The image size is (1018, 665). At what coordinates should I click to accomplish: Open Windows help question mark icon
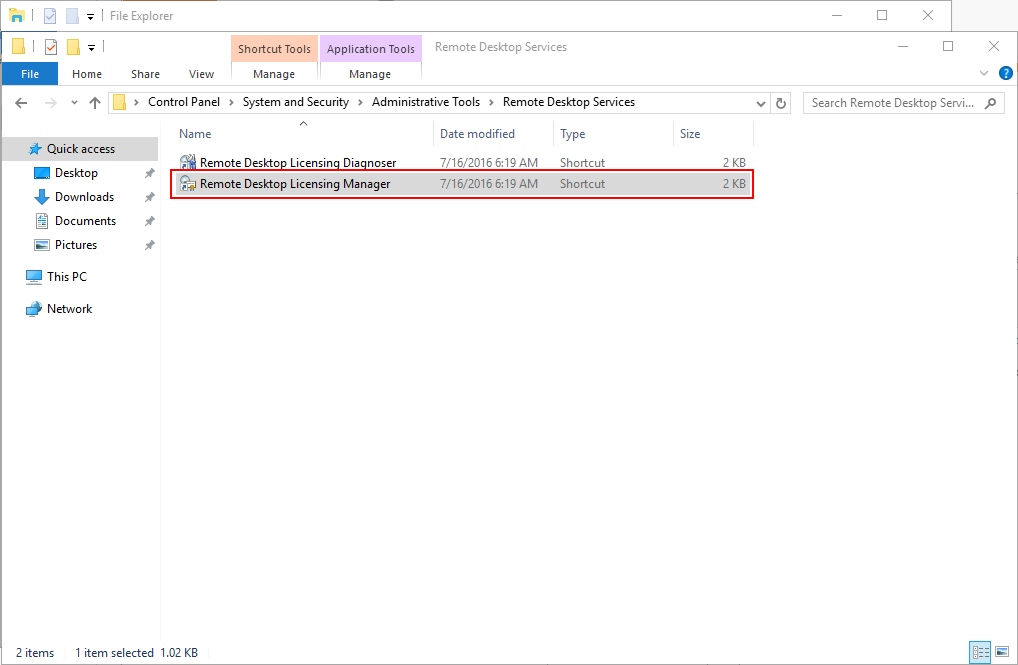1005,73
